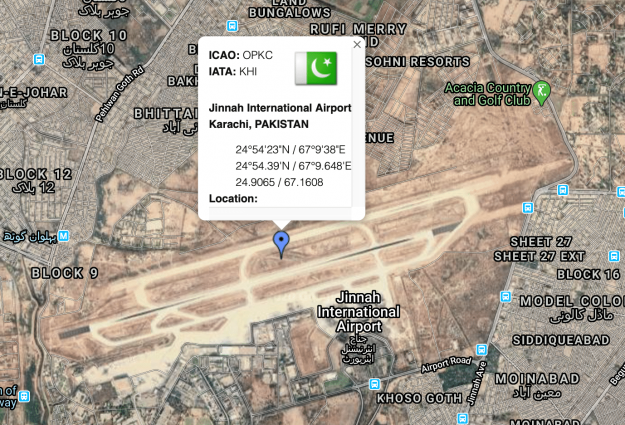The height and width of the screenshot is (425, 625).
Task: Click bus stop icon right of Sheet 27 Ext
Action: 614,256
